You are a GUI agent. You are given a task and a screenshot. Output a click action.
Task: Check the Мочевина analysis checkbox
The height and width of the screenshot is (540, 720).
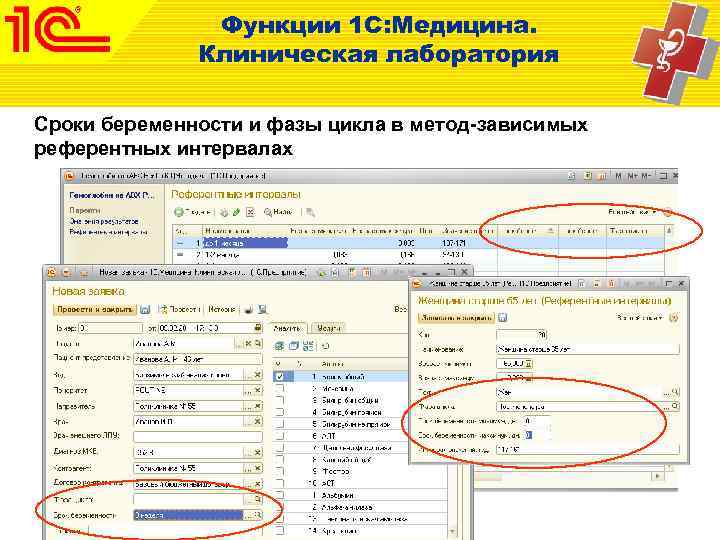[x=280, y=388]
